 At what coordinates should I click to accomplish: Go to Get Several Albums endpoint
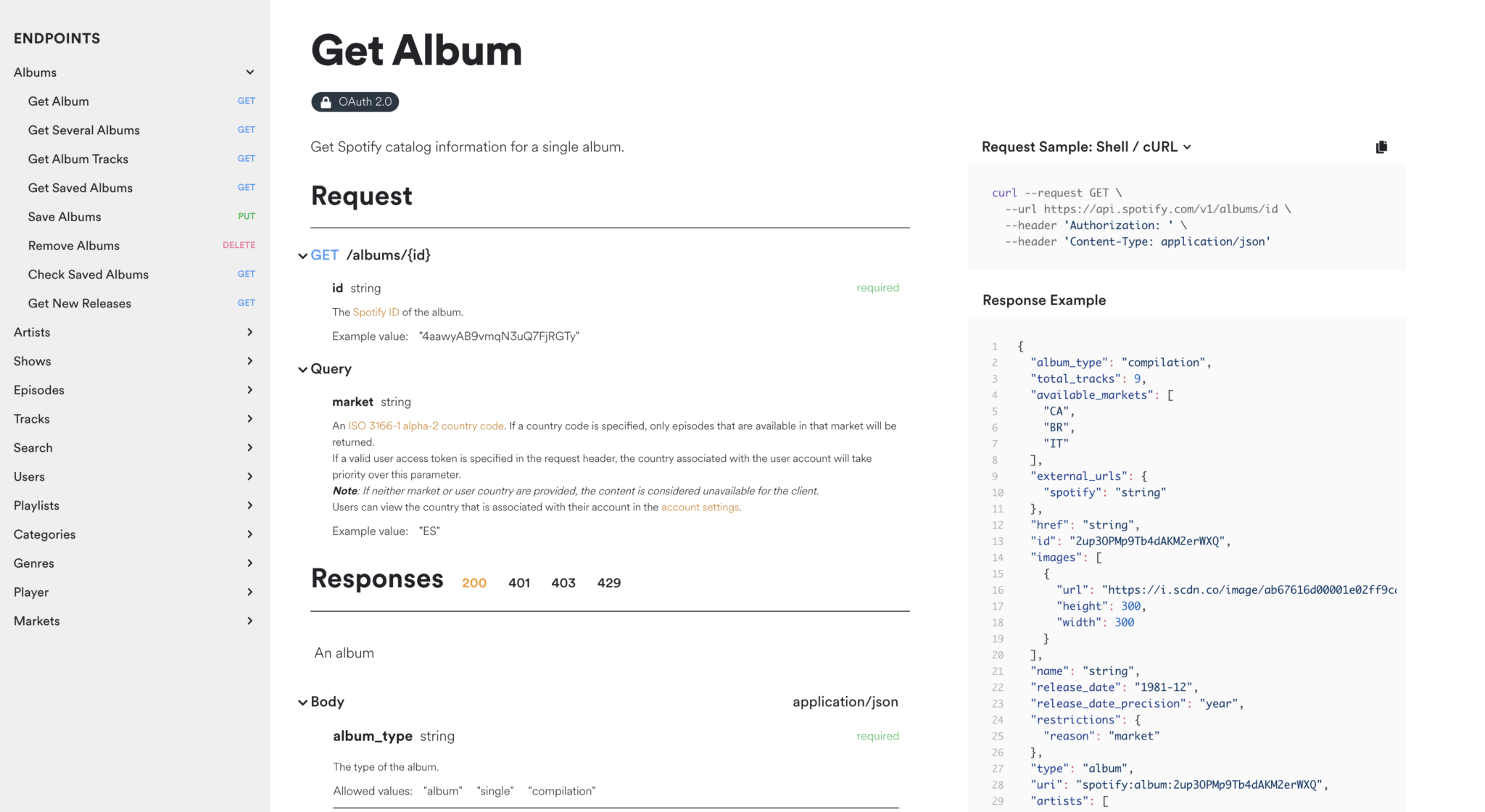[x=84, y=130]
